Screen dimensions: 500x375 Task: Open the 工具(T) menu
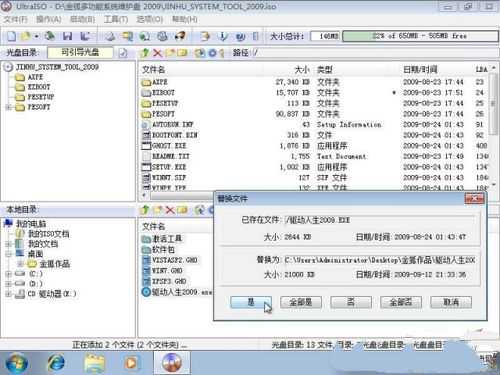click(x=116, y=19)
